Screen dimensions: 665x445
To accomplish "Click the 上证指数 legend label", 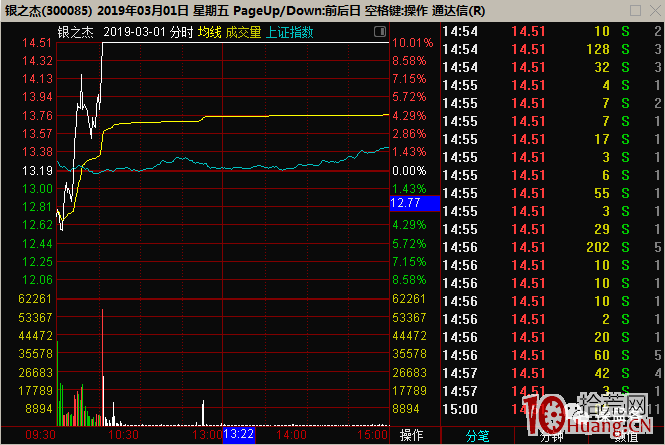I will 290,32.
